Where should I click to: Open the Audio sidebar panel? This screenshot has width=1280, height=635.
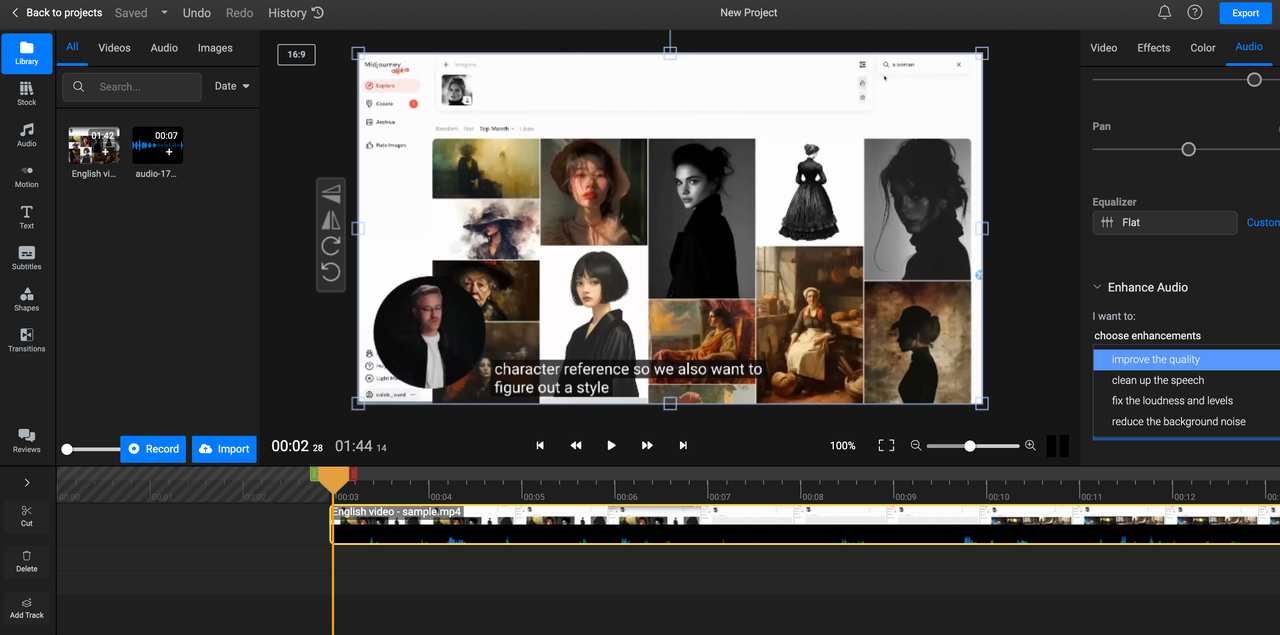[x=27, y=135]
